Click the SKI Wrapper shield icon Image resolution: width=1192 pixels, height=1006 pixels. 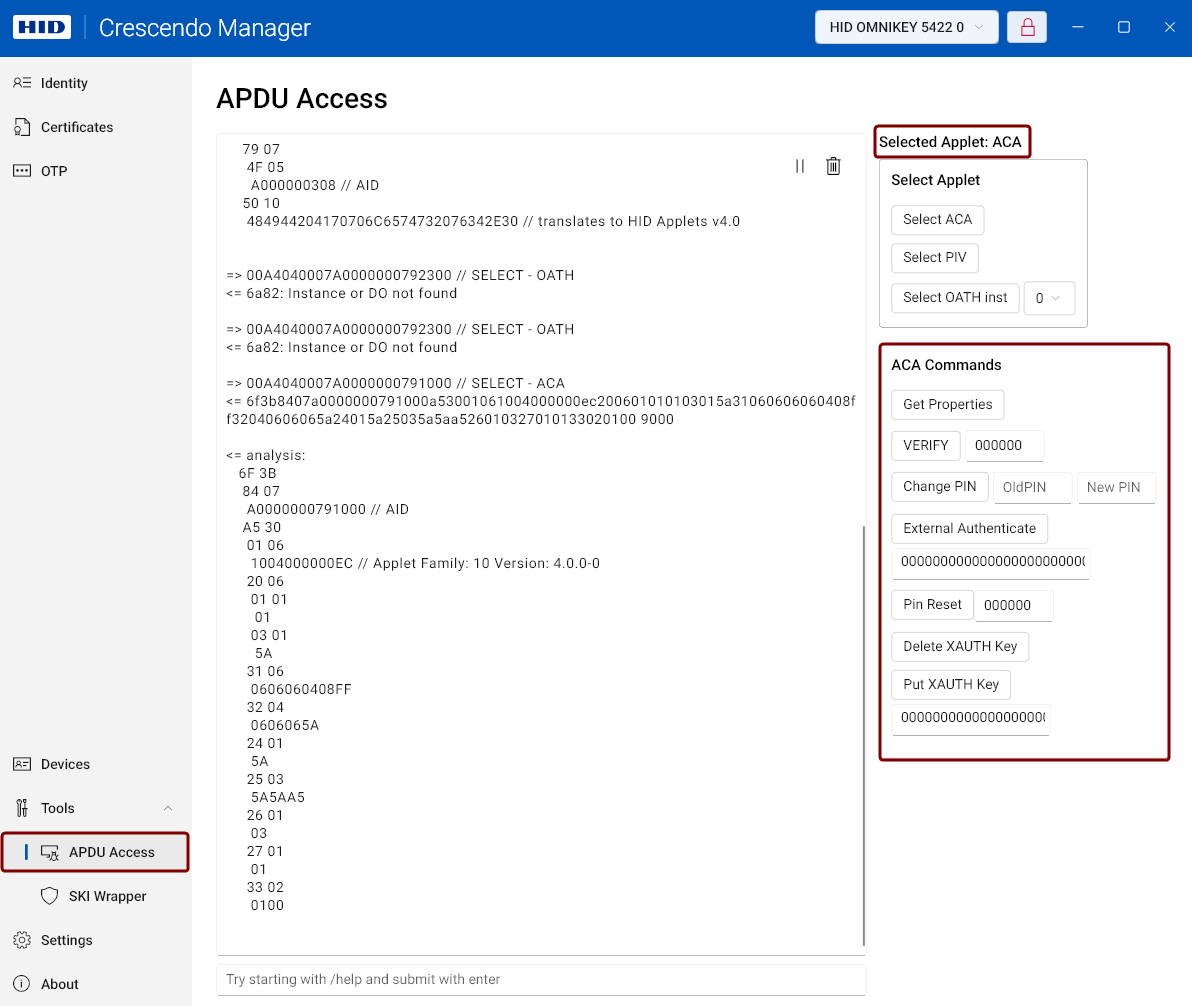(x=49, y=896)
